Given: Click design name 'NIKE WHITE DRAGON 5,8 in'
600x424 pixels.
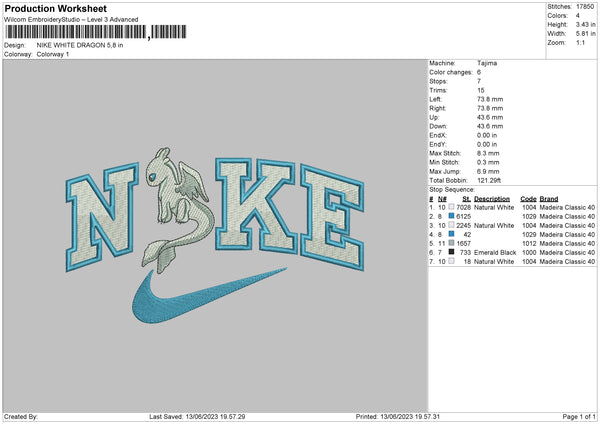Looking at the screenshot, I should 80,45.
